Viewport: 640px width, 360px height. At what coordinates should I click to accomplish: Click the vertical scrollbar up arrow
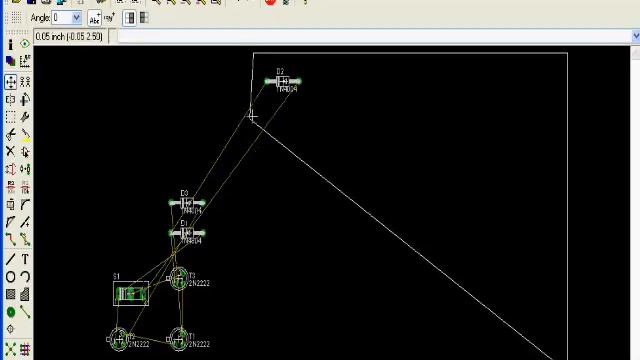point(636,52)
